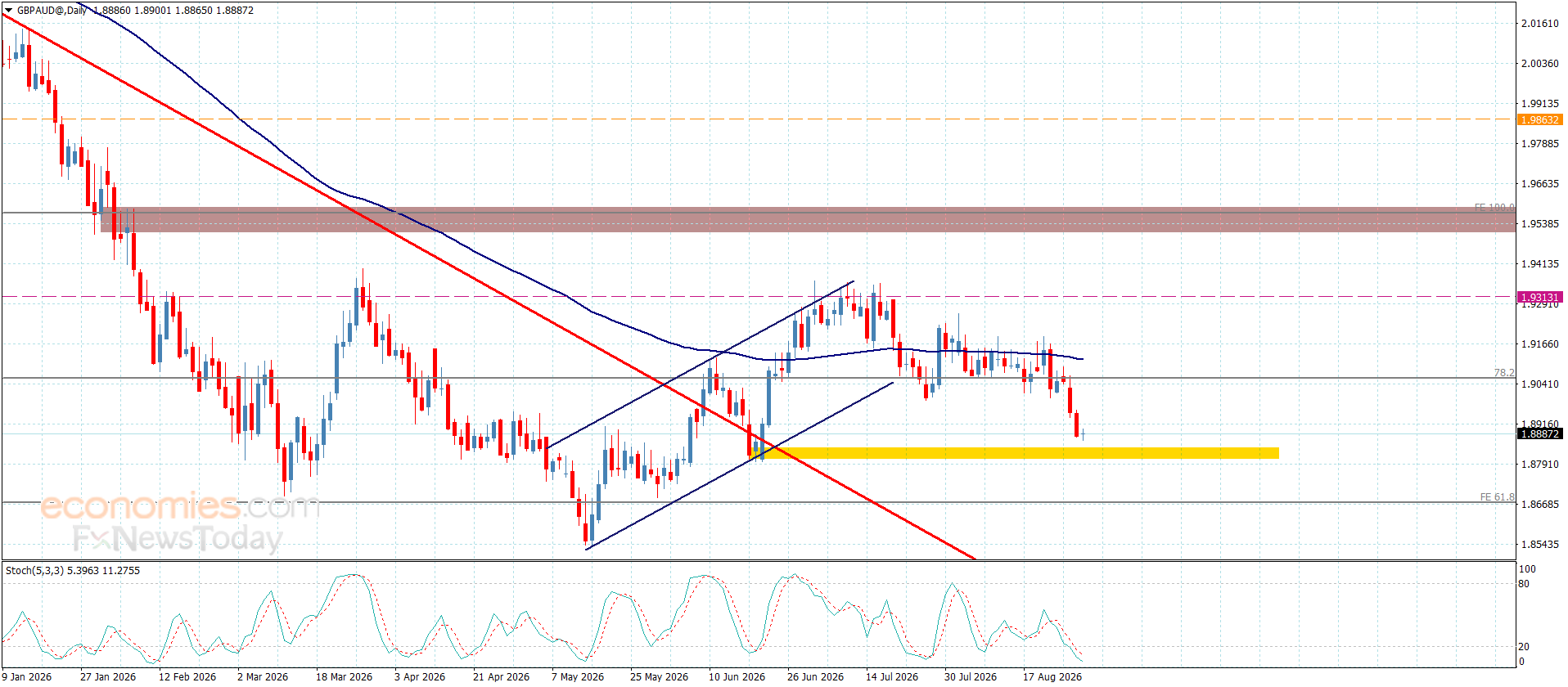Click the magenta 1.93131 price label
The width and height of the screenshot is (1568, 687).
tap(1539, 297)
